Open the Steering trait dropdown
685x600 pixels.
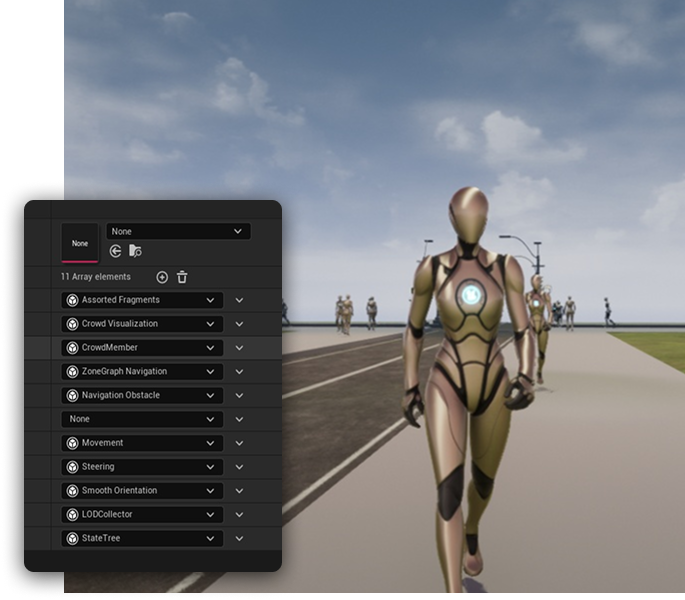pyautogui.click(x=142, y=467)
